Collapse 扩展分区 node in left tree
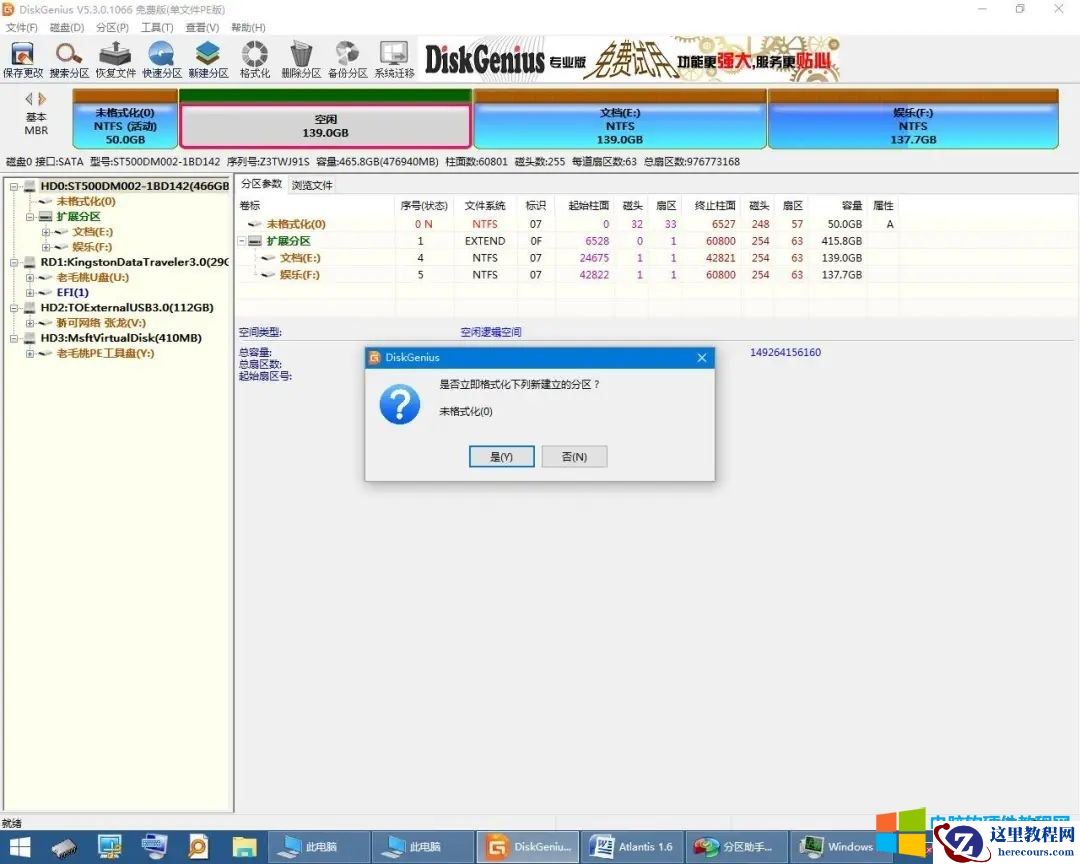This screenshot has height=864, width=1080. [30, 216]
